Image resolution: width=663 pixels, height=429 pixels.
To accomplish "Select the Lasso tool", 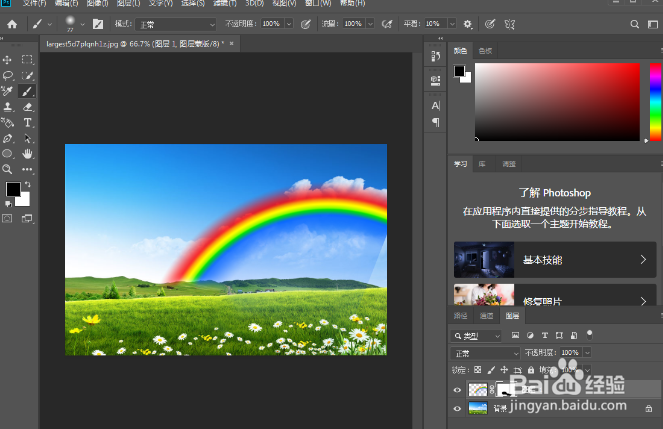I will [x=8, y=76].
